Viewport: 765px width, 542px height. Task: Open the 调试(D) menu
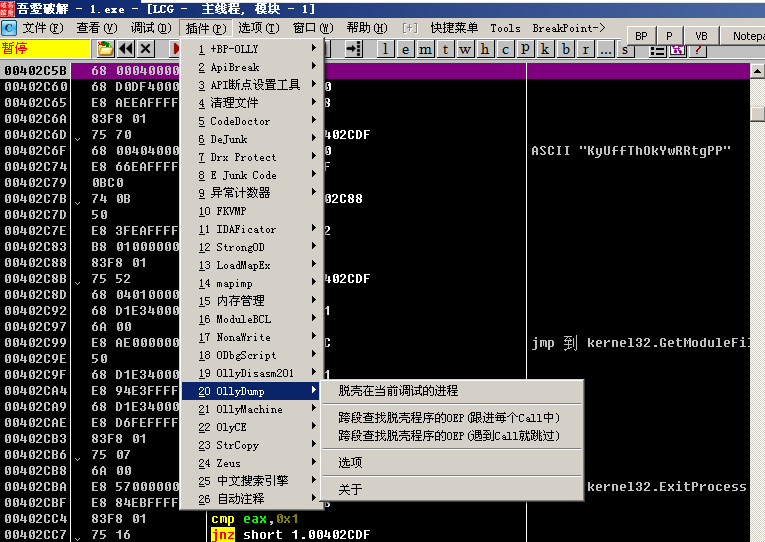151,28
